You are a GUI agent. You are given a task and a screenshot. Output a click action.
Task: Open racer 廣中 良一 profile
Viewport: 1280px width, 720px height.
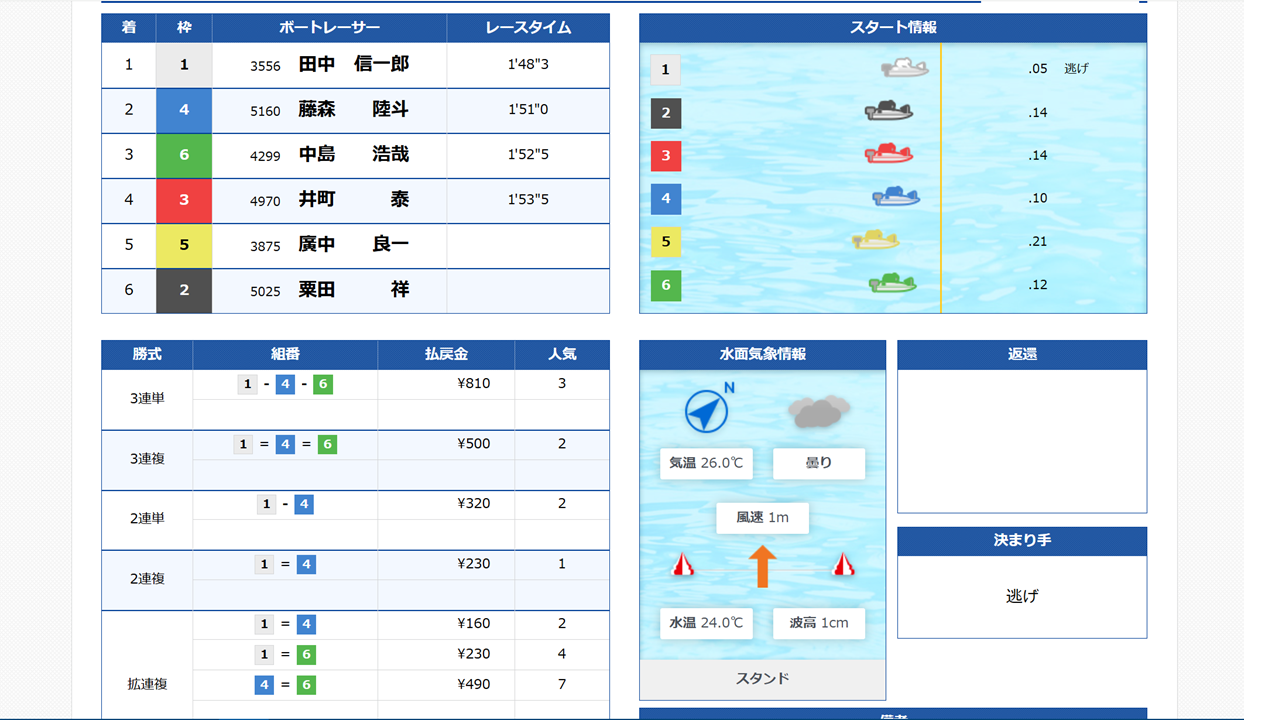point(354,244)
